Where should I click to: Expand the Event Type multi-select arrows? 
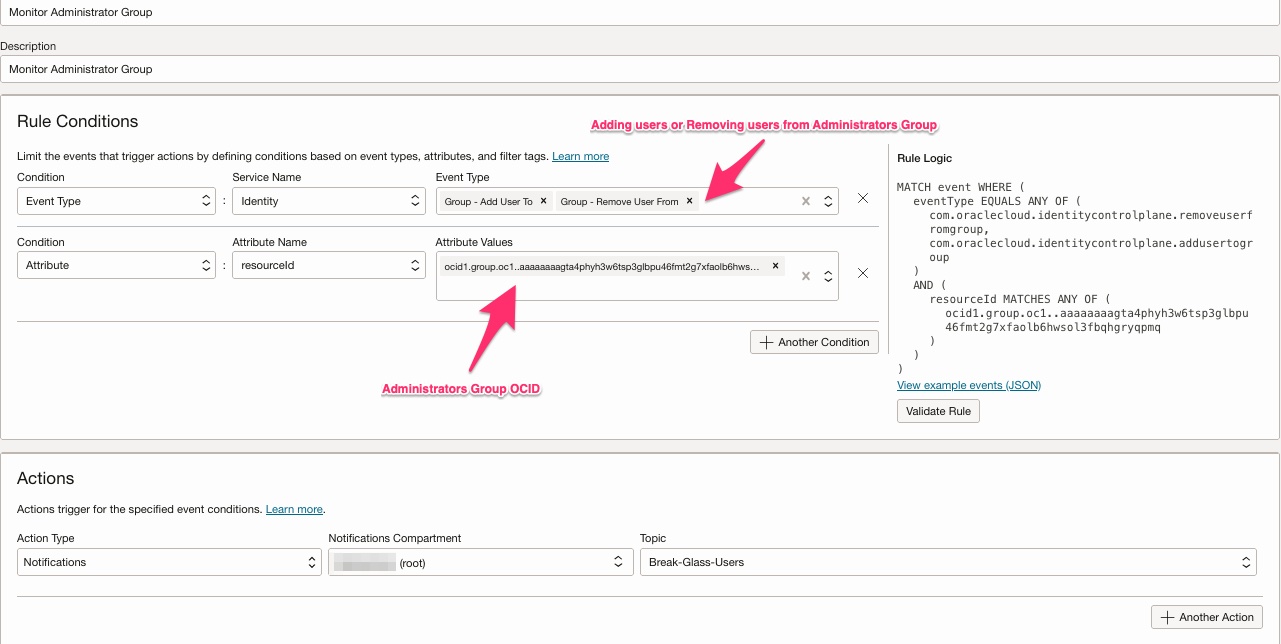(x=828, y=201)
